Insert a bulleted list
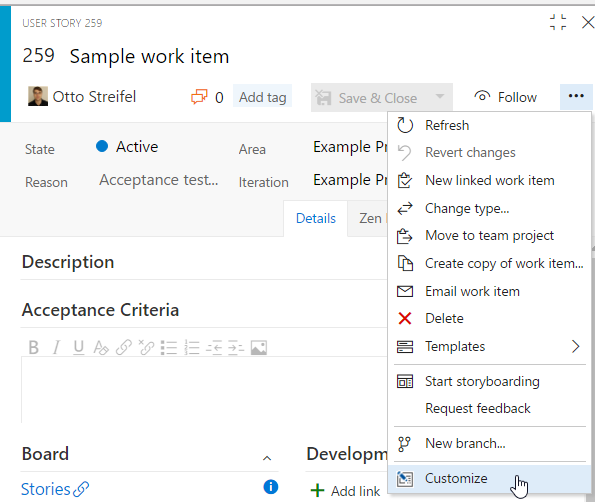This screenshot has width=595, height=502. [169, 347]
